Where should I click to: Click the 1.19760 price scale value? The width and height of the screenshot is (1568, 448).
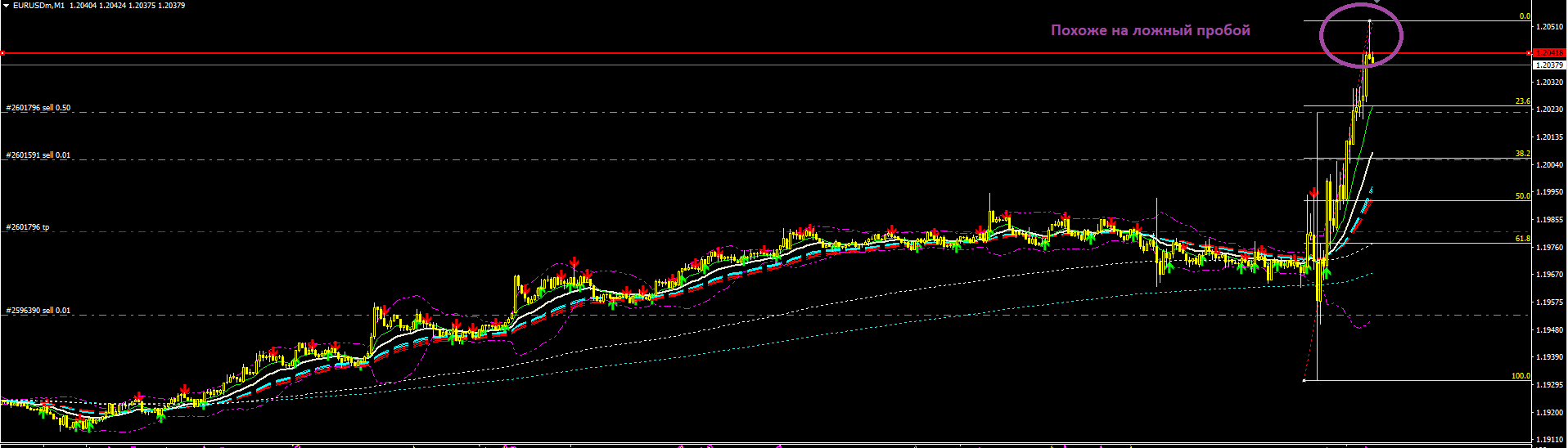[1550, 248]
